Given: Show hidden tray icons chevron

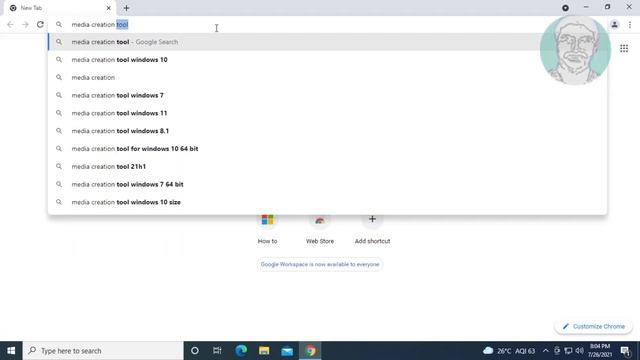Looking at the screenshot, I should click(546, 351).
